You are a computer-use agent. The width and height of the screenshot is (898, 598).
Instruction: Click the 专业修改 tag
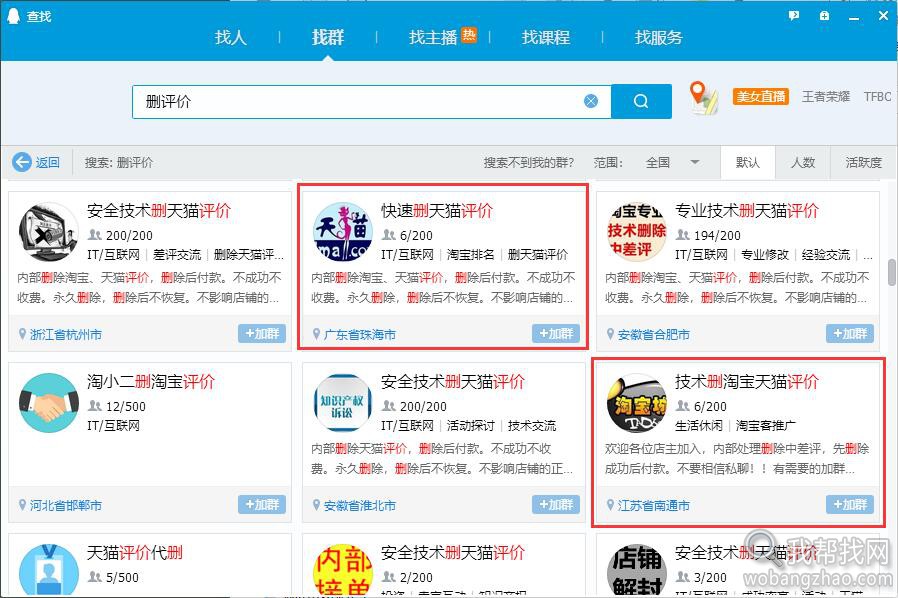(765, 255)
